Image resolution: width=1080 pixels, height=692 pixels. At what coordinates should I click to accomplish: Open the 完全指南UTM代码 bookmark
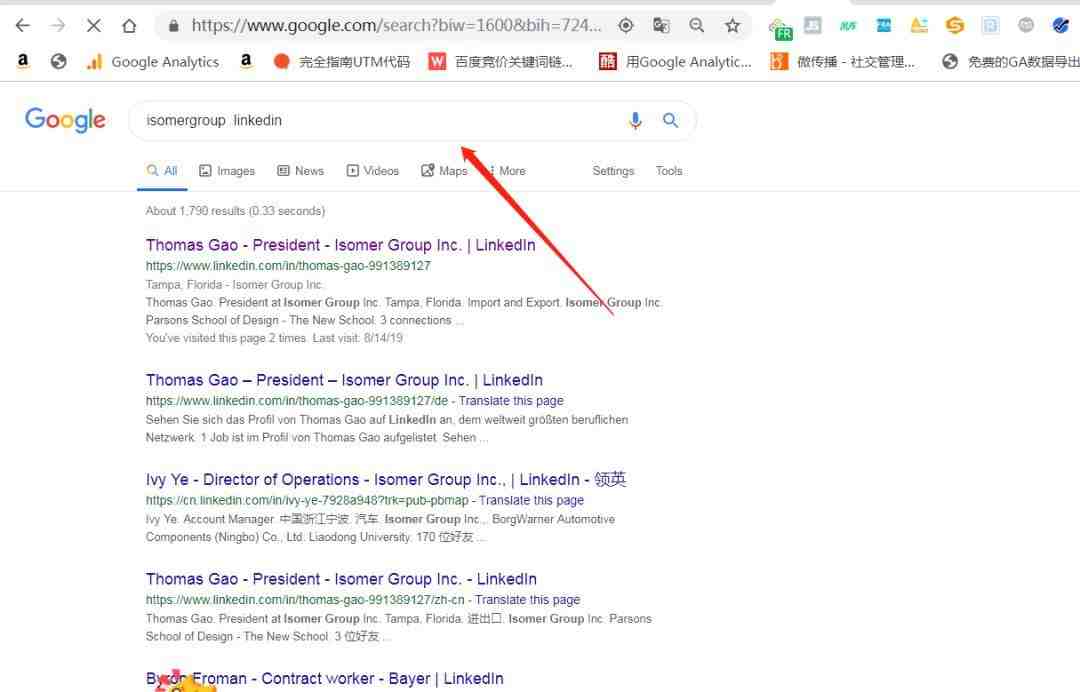(342, 62)
